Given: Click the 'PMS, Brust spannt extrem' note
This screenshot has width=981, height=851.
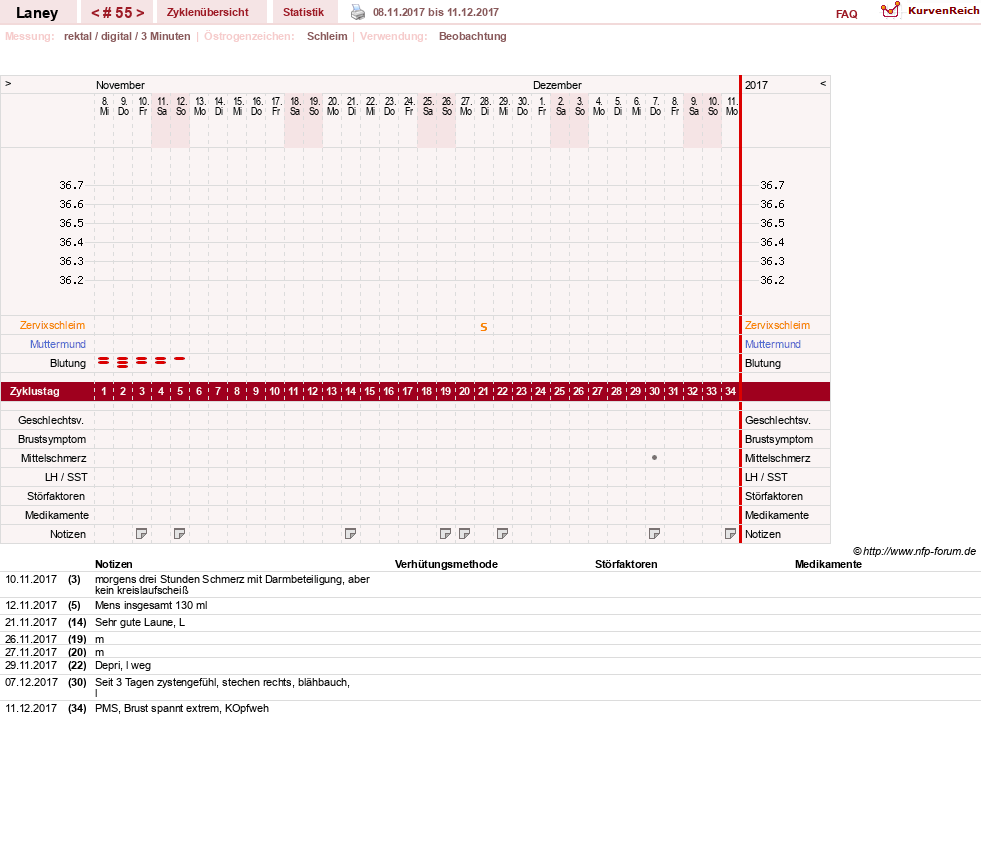Looking at the screenshot, I should tap(181, 708).
